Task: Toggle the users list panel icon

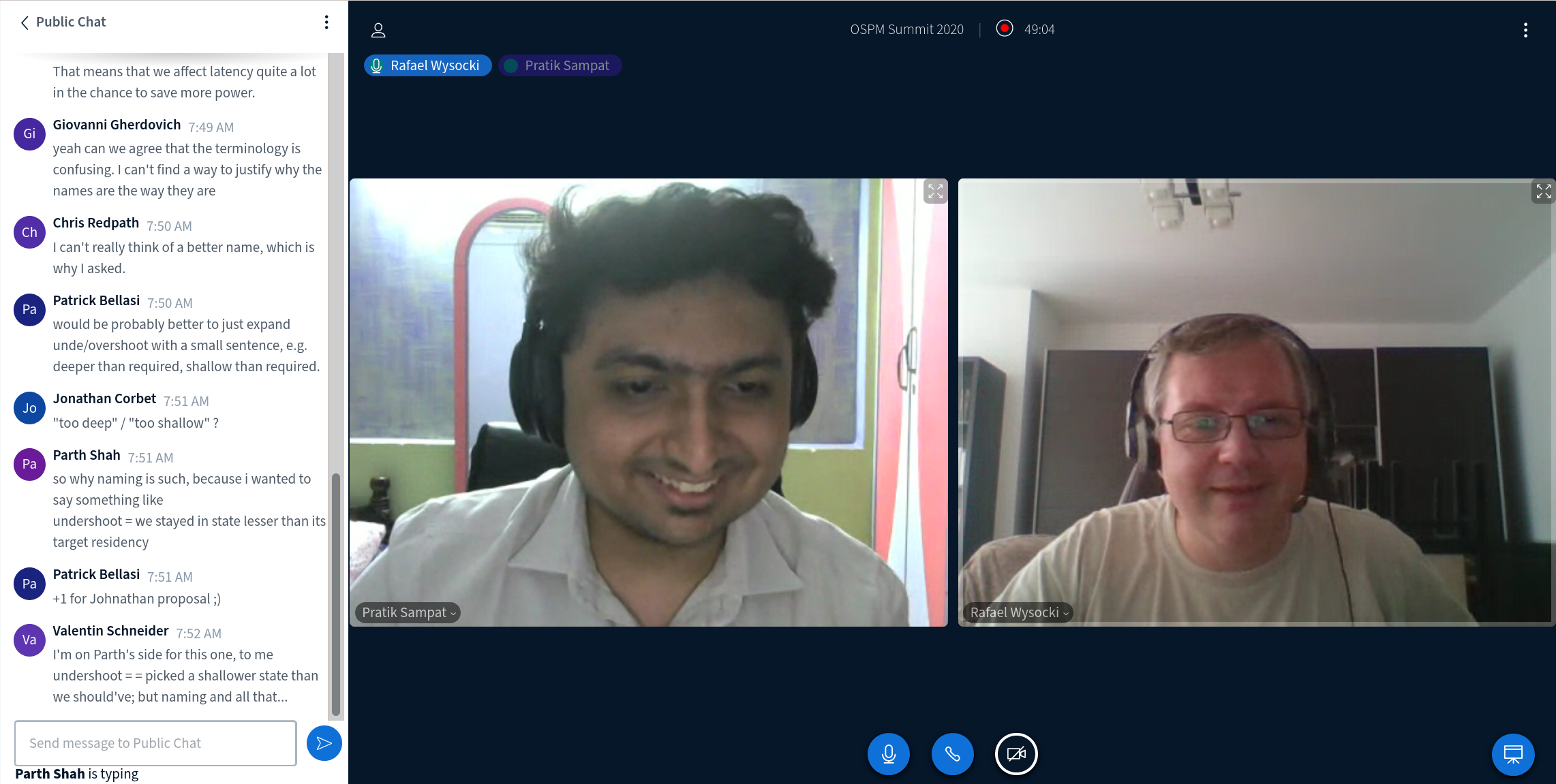Action: (378, 30)
